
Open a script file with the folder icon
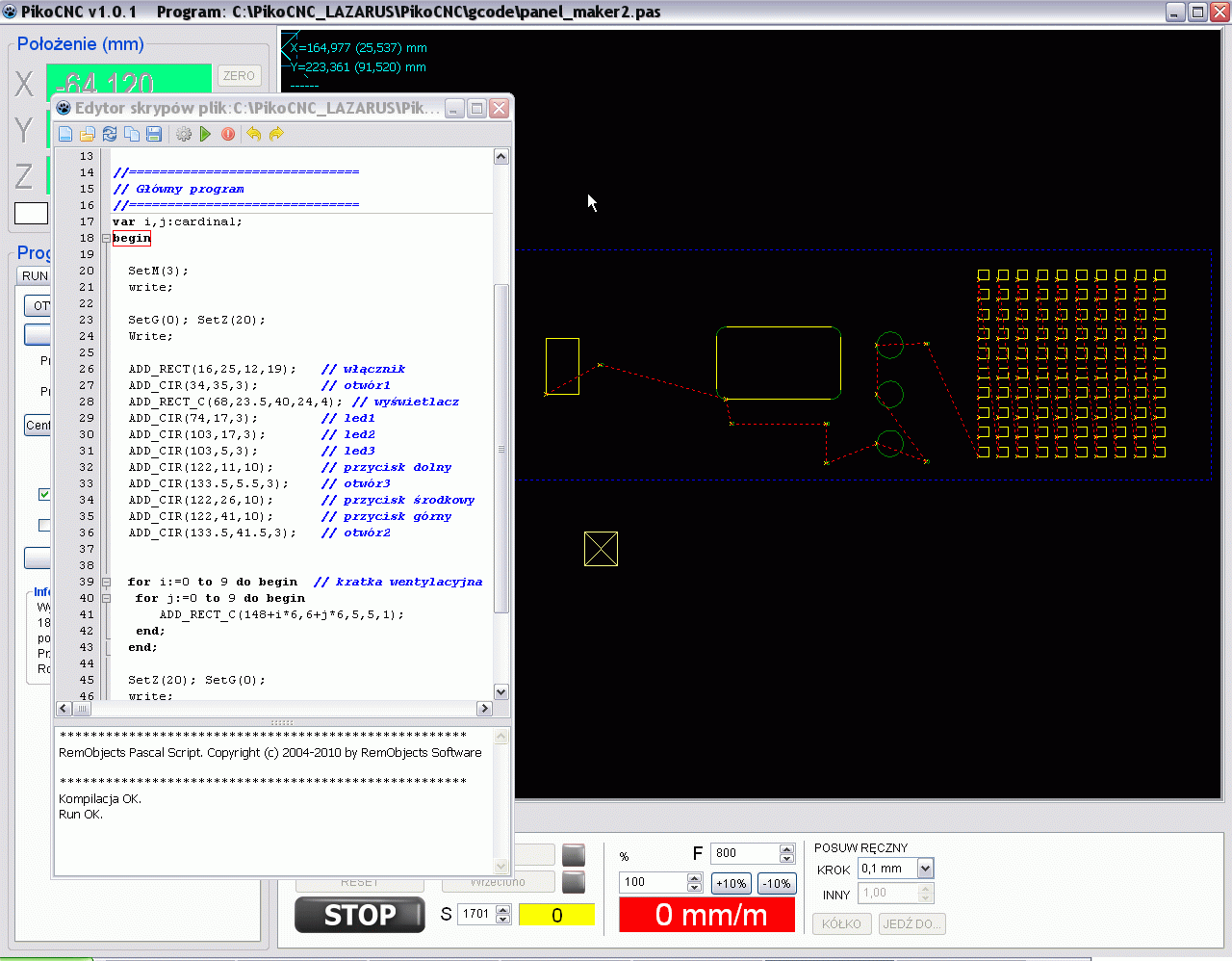pos(88,134)
